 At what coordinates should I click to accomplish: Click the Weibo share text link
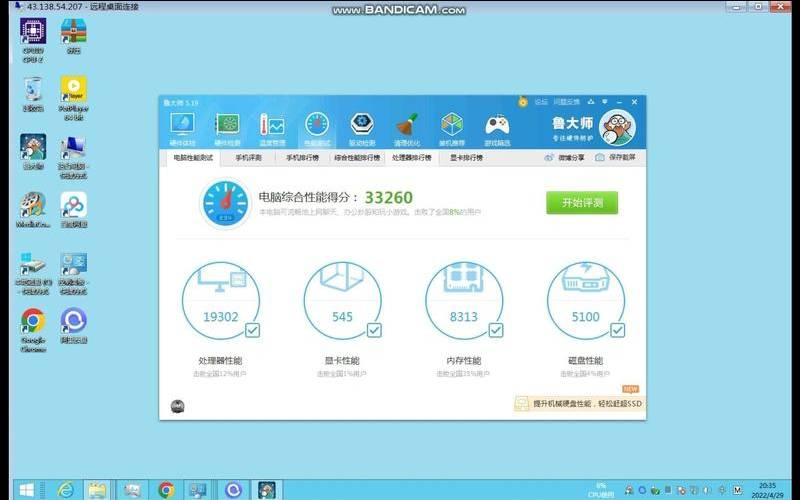pos(571,158)
